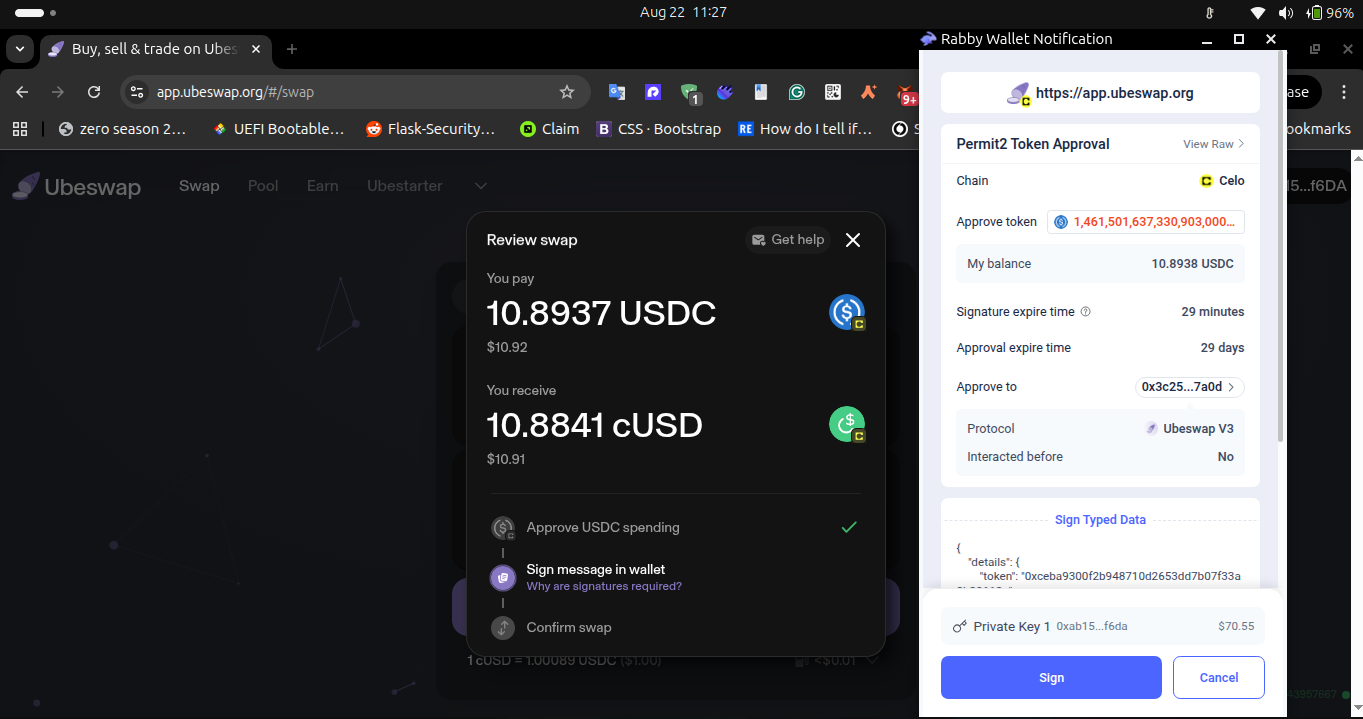
Task: Bookmark this page with star icon
Action: tap(567, 92)
